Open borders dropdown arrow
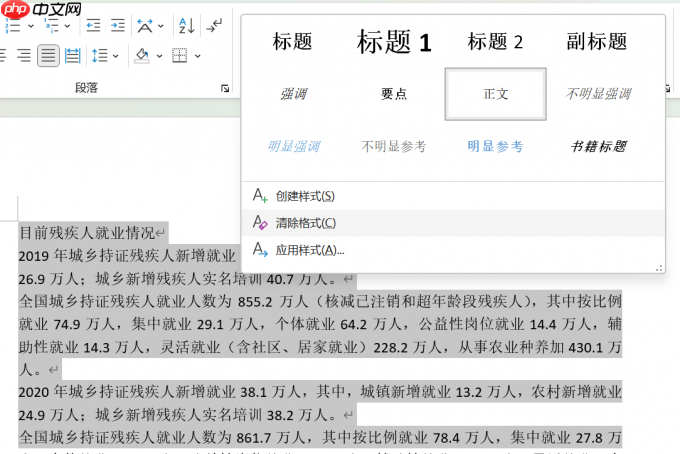This screenshot has width=680, height=454. click(x=198, y=56)
